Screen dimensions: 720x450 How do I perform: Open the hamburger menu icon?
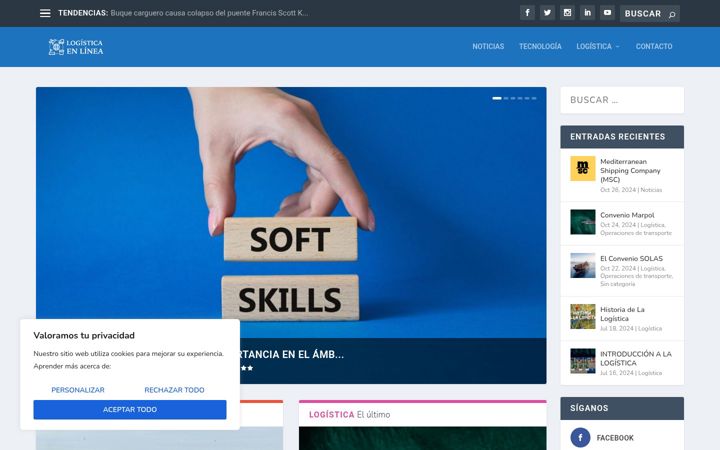pos(45,13)
